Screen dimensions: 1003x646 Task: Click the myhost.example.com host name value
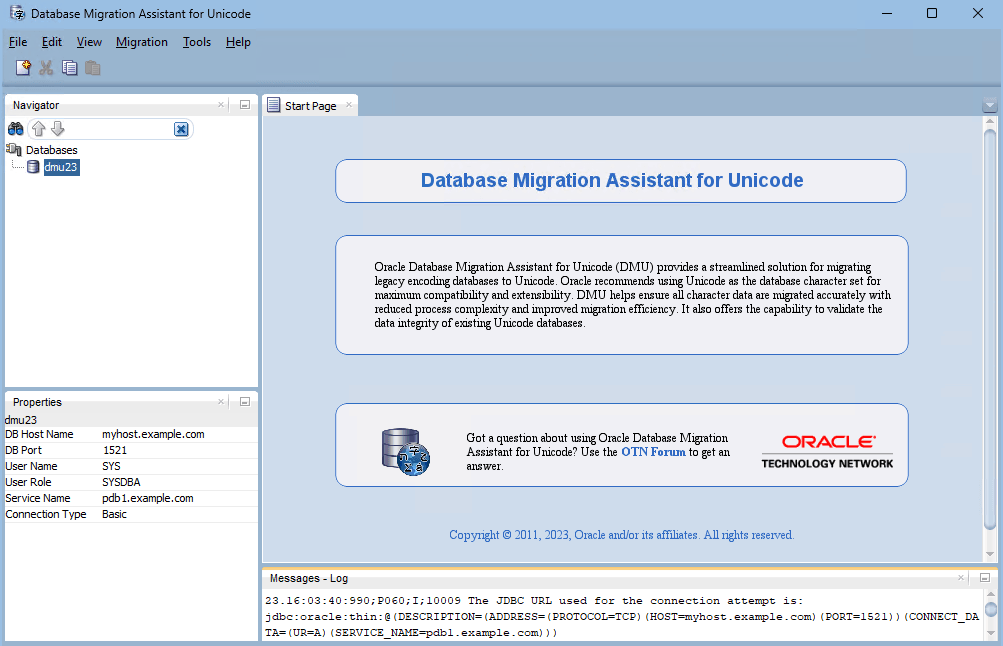click(154, 434)
